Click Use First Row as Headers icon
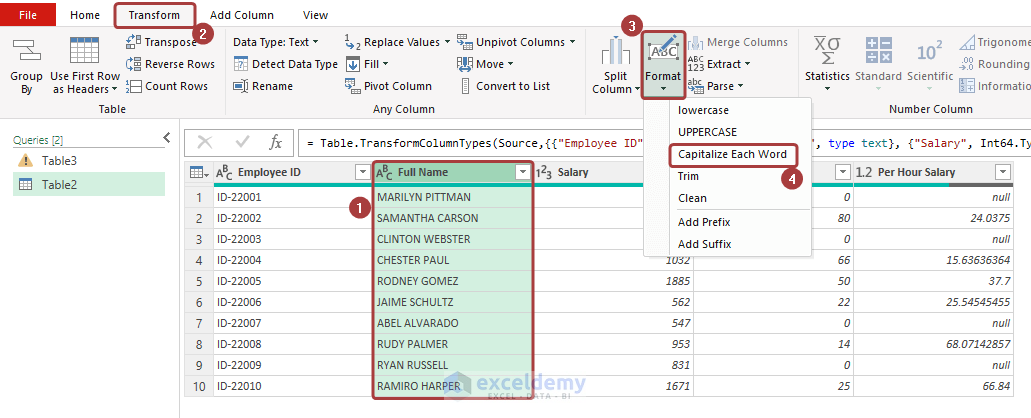 85,50
